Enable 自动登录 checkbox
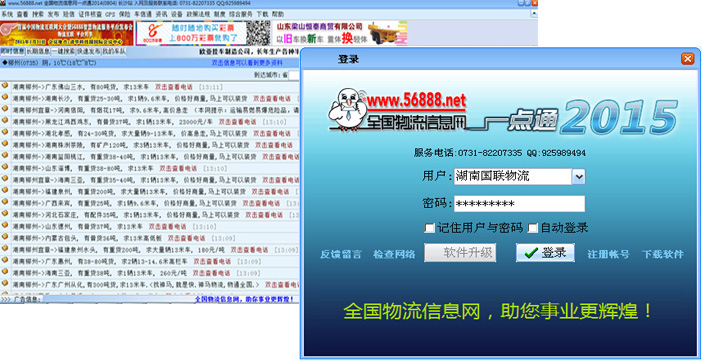 click(532, 228)
